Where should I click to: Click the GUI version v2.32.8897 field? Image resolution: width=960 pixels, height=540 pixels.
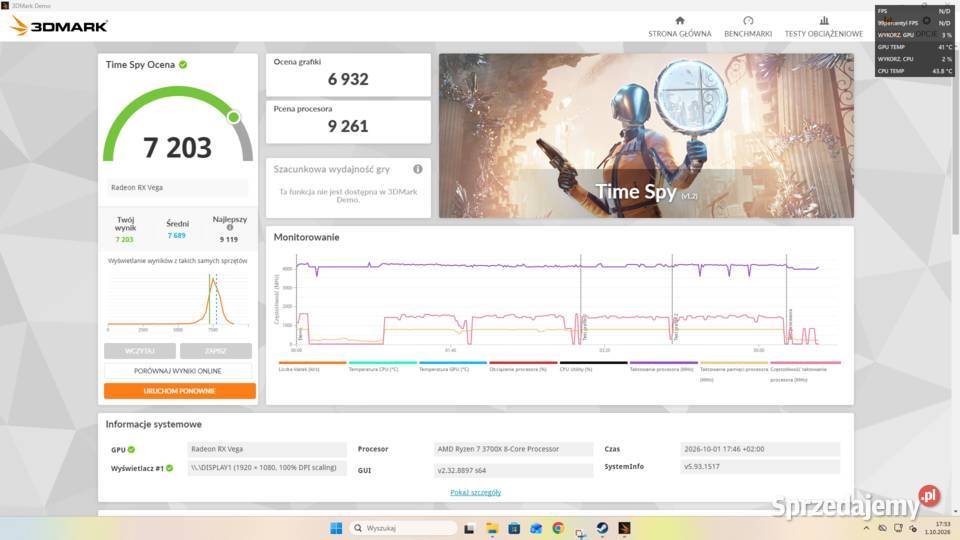tap(513, 470)
